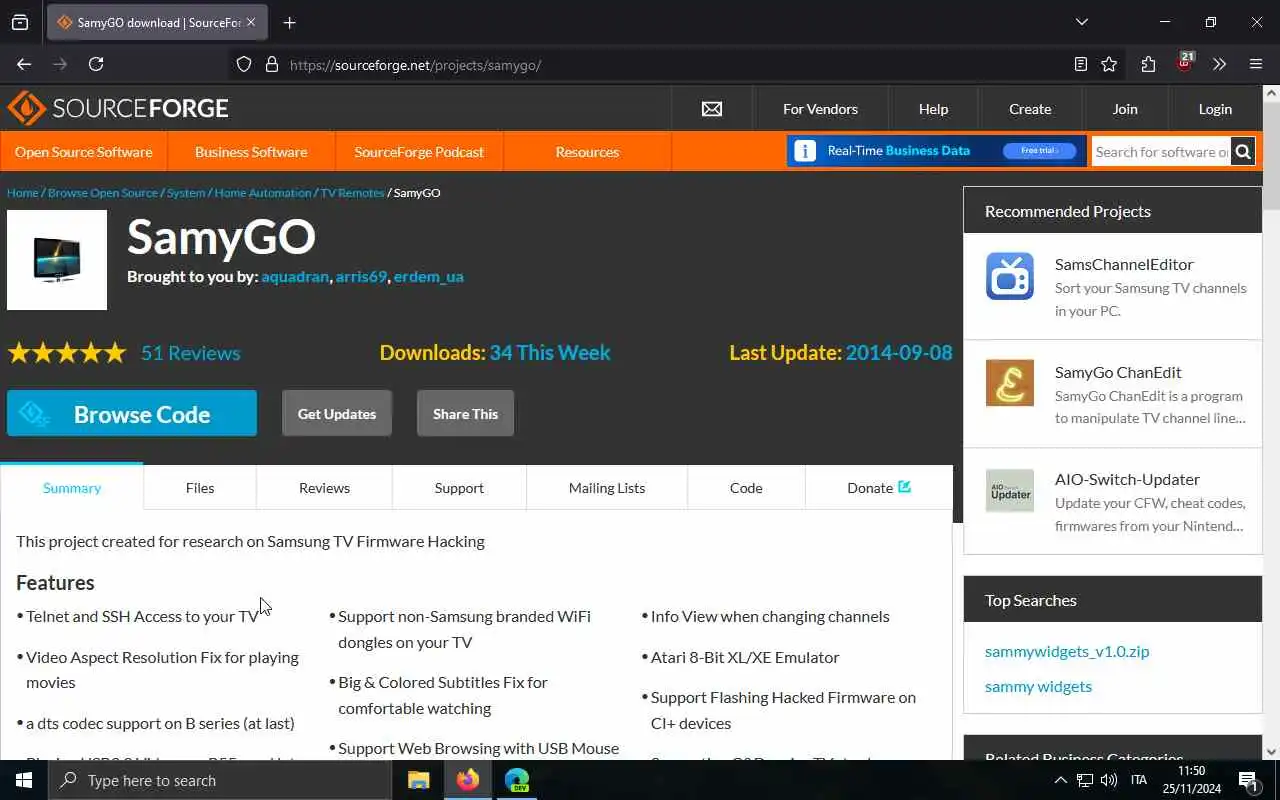Open the Mailing Lists tab
Image resolution: width=1280 pixels, height=800 pixels.
607,488
